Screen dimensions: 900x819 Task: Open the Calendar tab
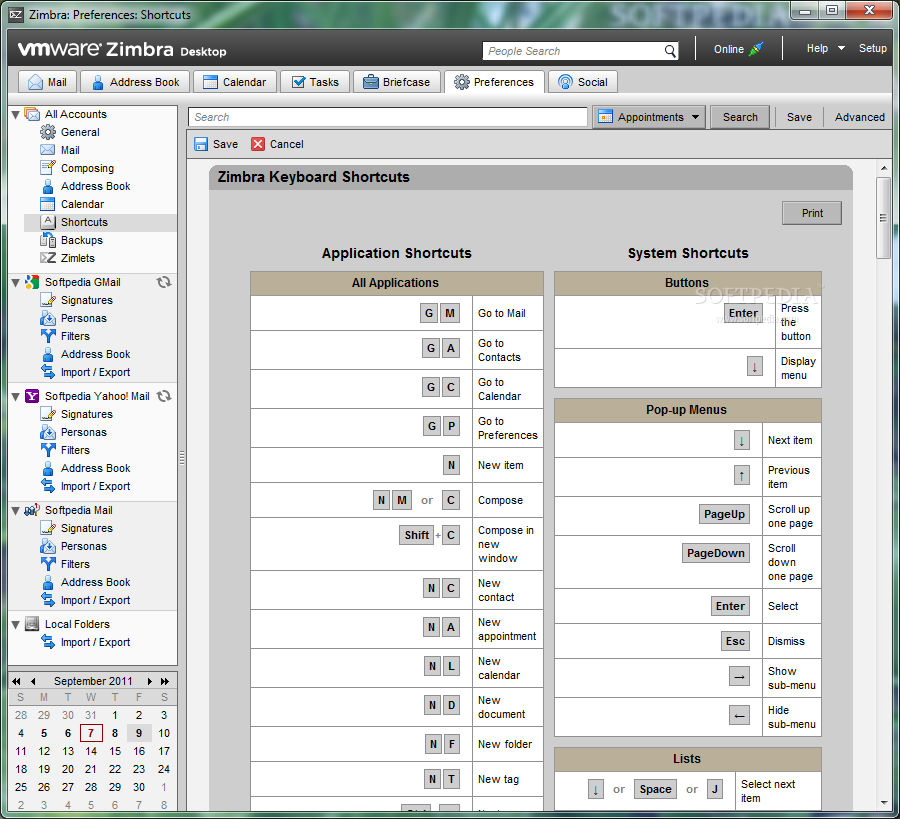tap(235, 82)
